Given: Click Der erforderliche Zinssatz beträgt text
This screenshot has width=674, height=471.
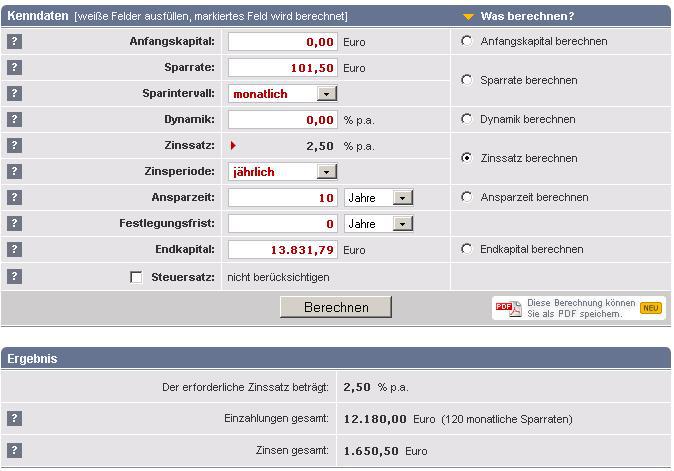Looking at the screenshot, I should click(245, 387).
